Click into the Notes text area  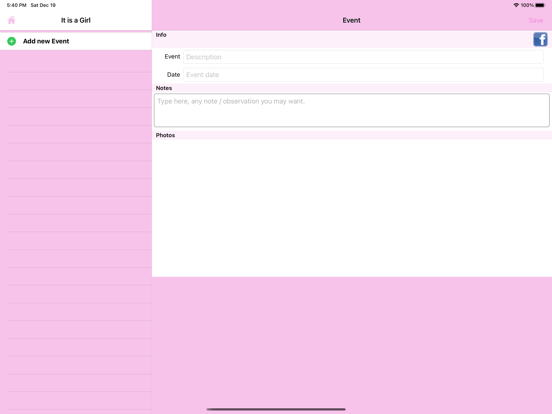point(351,110)
